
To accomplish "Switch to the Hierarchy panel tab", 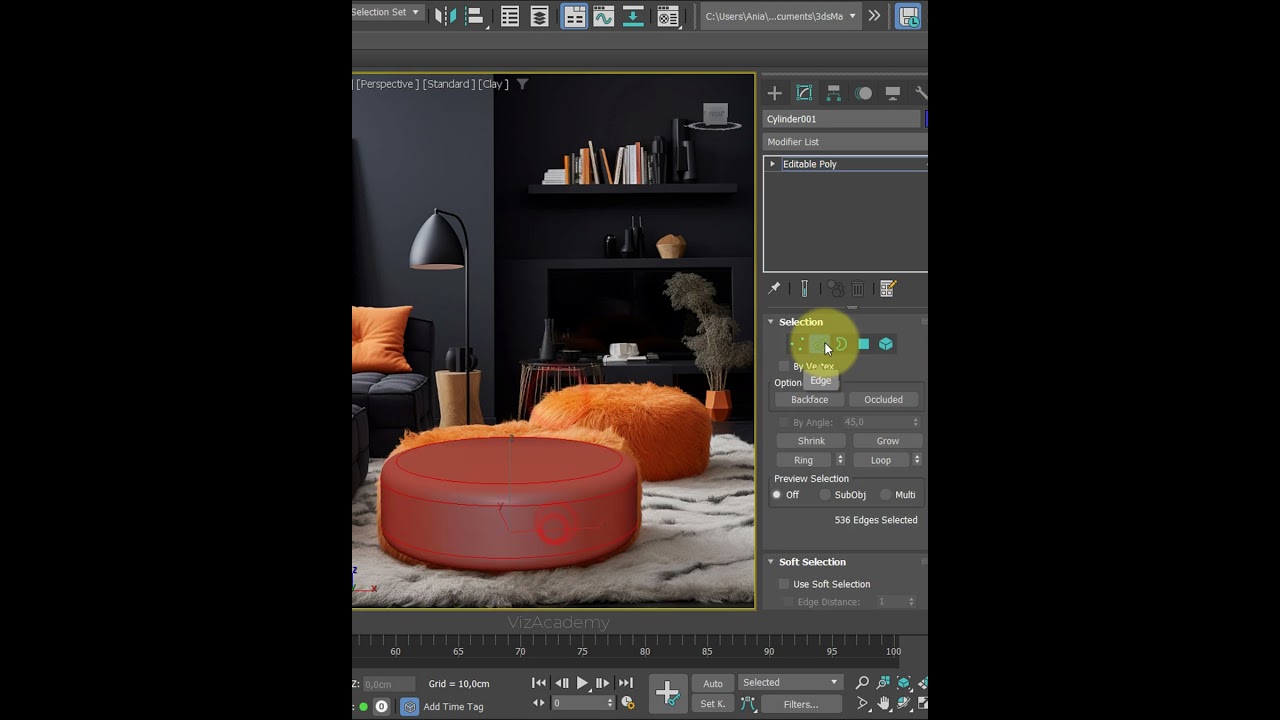I will (833, 93).
